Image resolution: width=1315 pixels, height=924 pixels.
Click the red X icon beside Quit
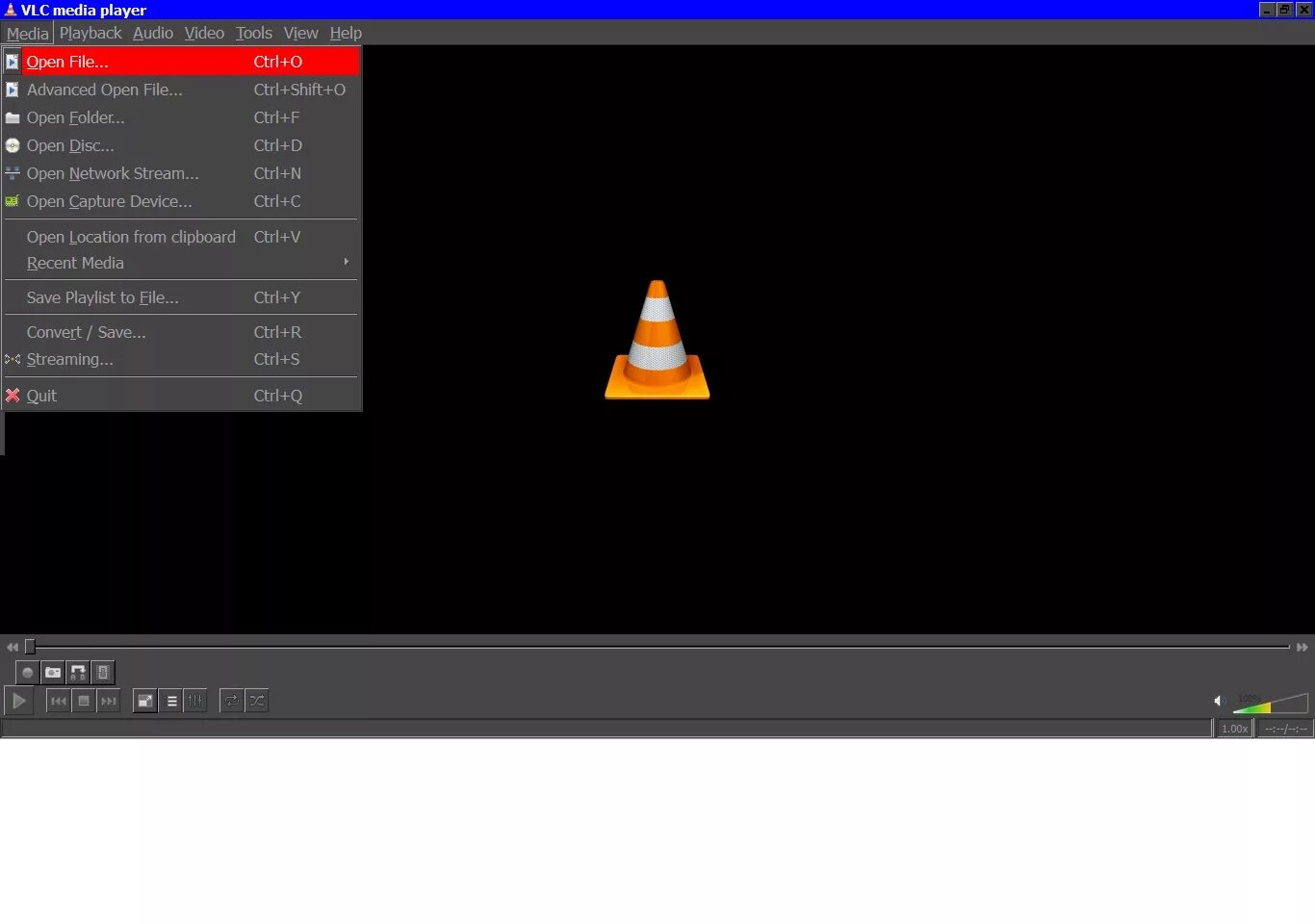click(x=13, y=396)
